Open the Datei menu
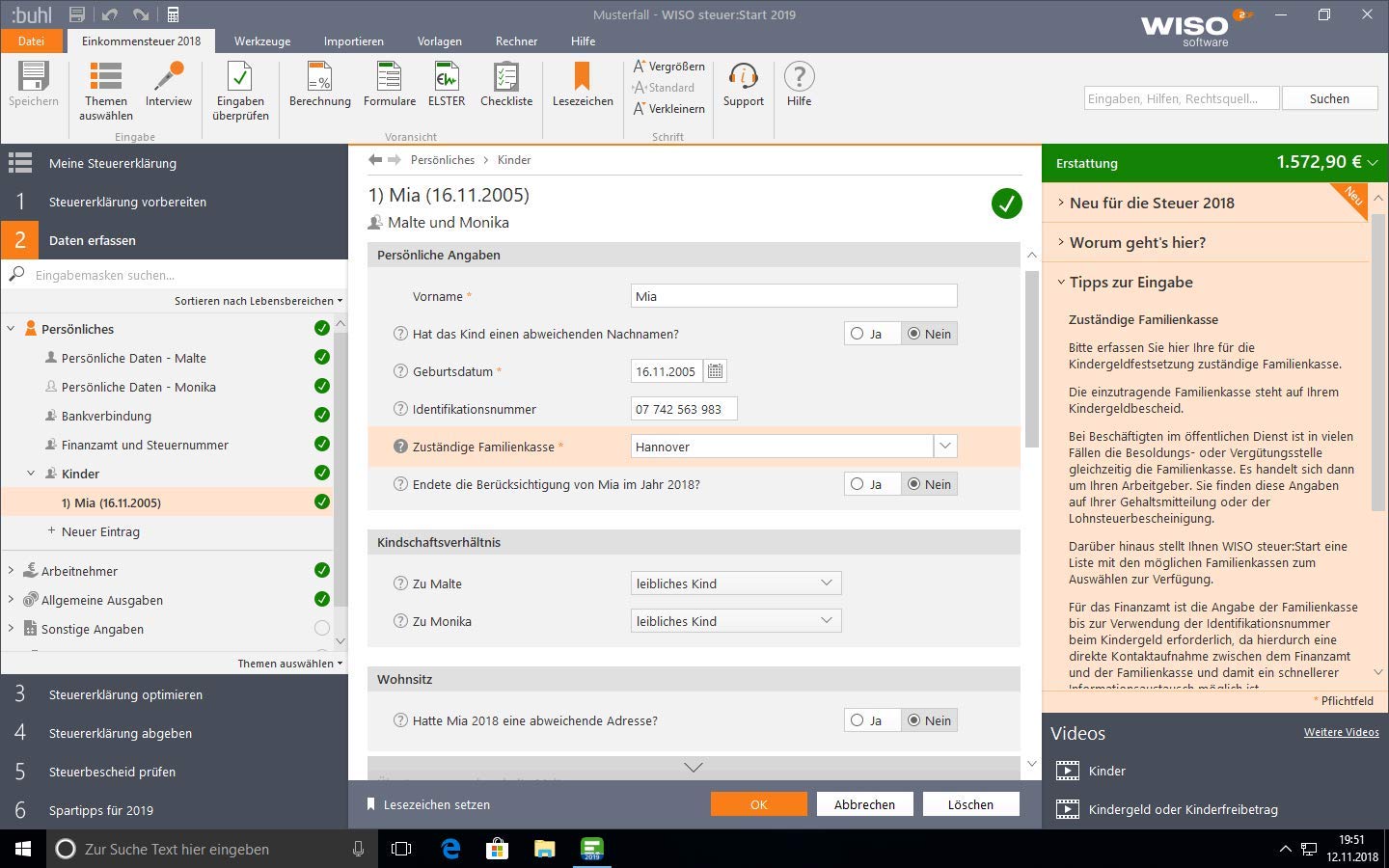 (x=31, y=41)
